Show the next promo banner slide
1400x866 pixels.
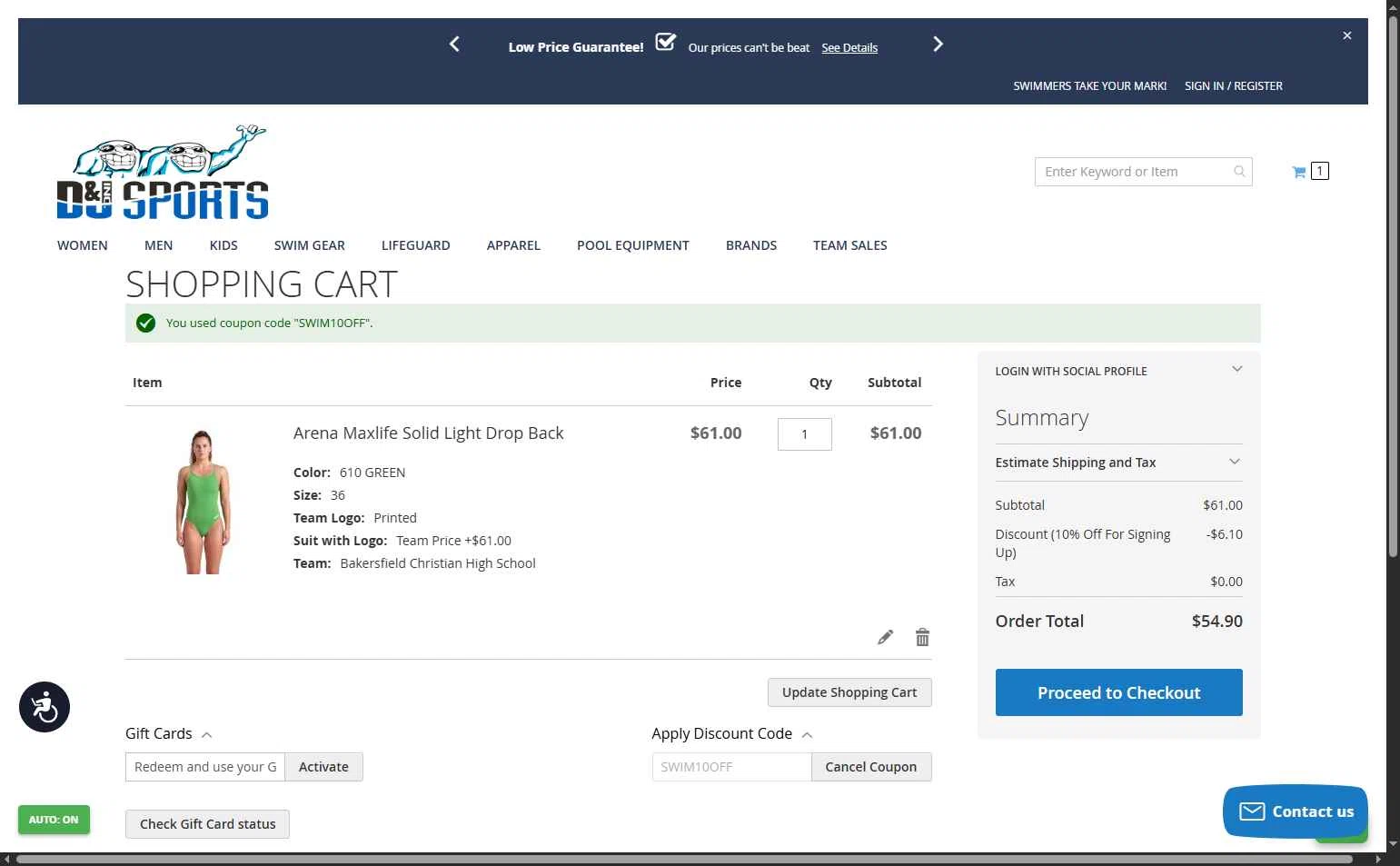click(938, 44)
